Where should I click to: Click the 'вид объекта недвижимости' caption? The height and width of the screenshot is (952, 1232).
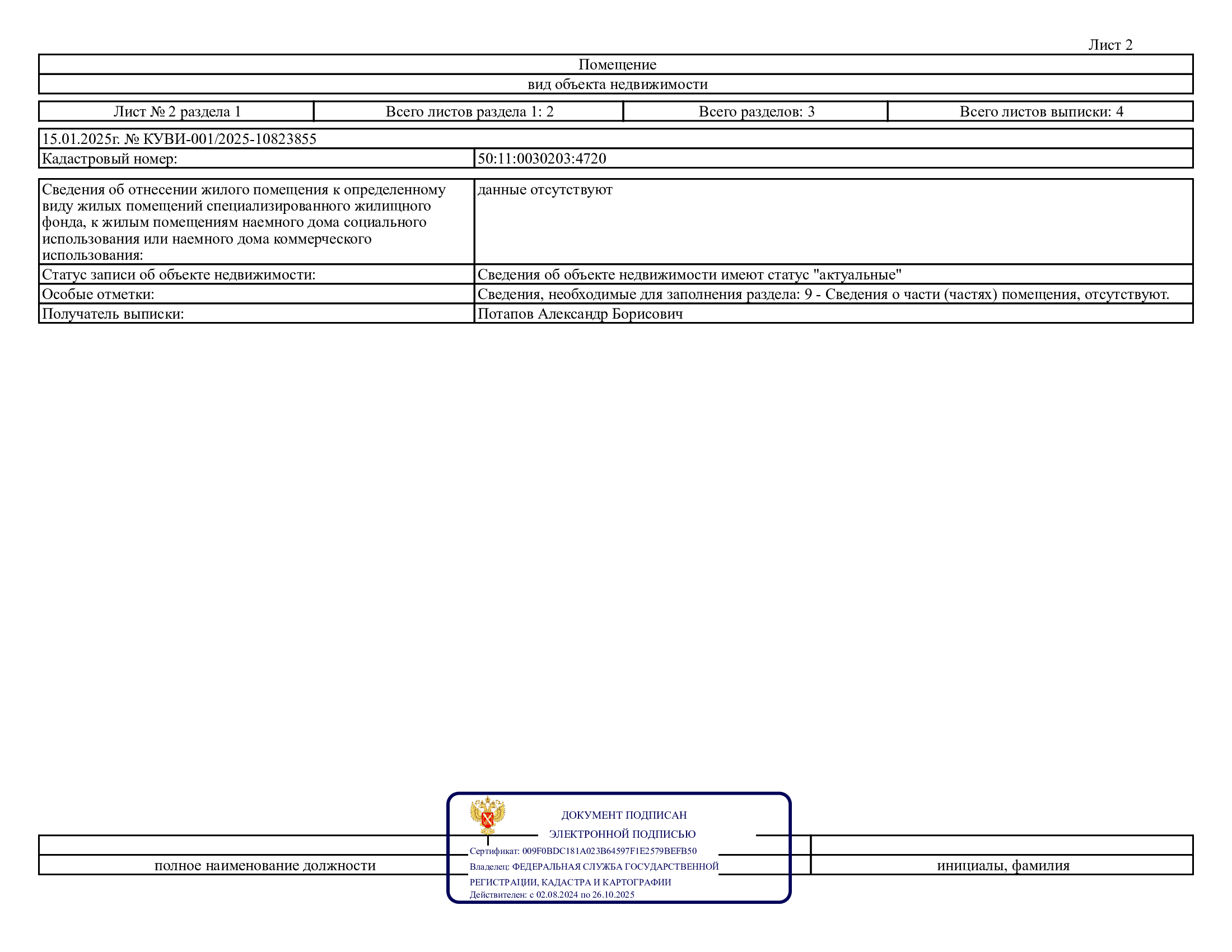pos(617,85)
